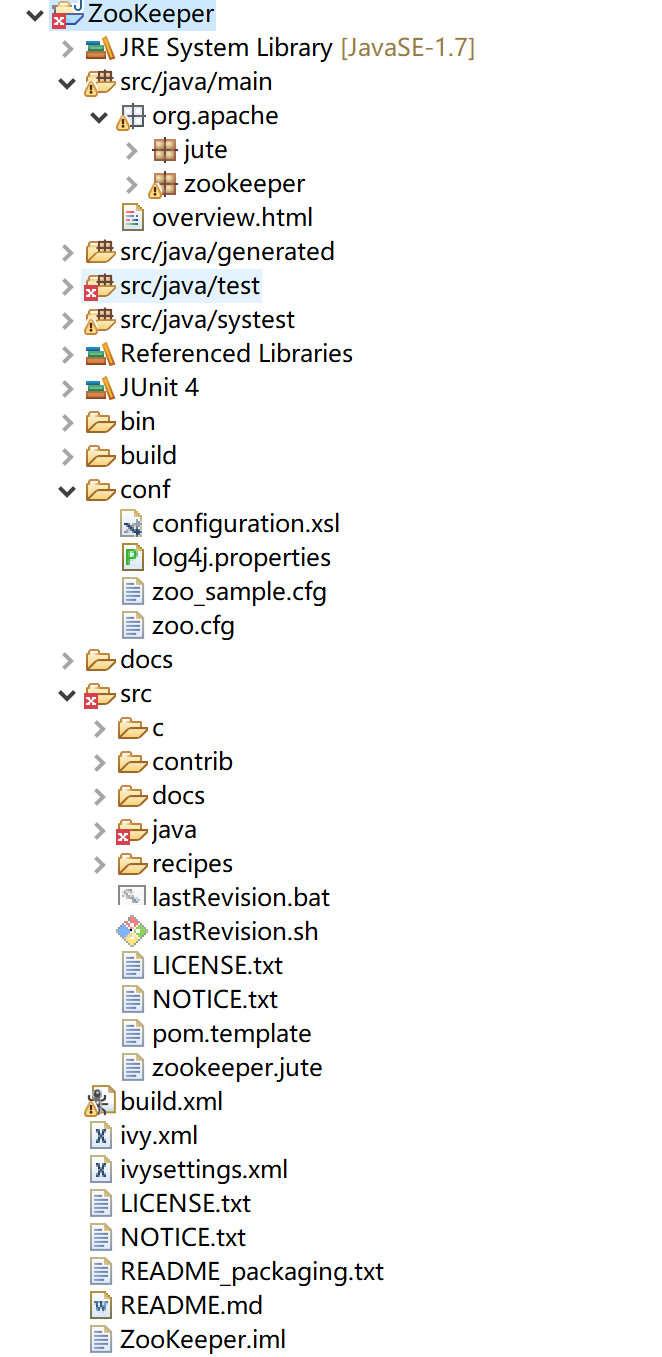Viewport: 662px width, 1357px height.
Task: Click the java error folder icon under src
Action: point(131,831)
